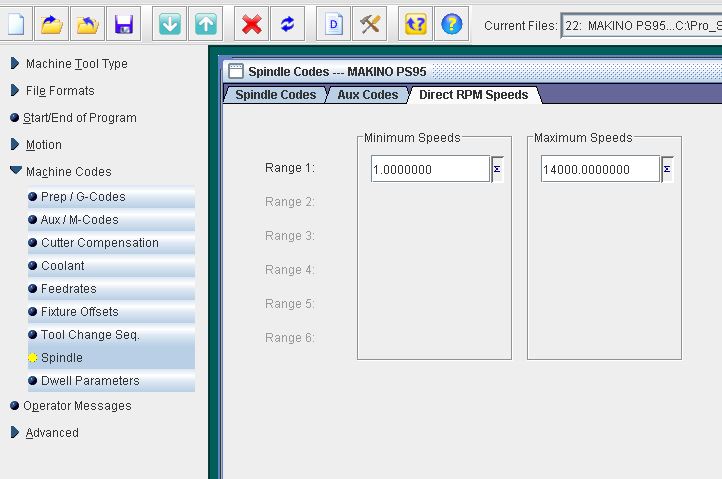The width and height of the screenshot is (722, 479).
Task: Click the Range 2 label
Action: pos(290,202)
